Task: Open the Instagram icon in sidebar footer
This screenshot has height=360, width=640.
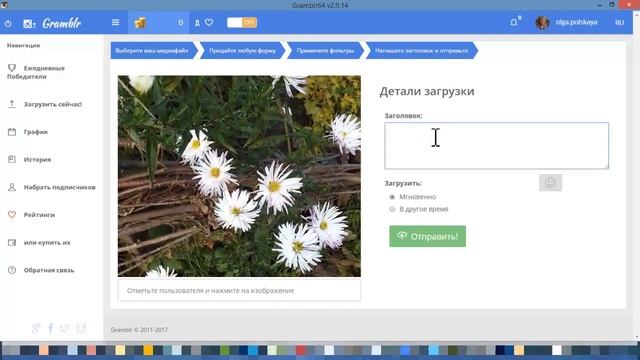Action: coord(81,328)
